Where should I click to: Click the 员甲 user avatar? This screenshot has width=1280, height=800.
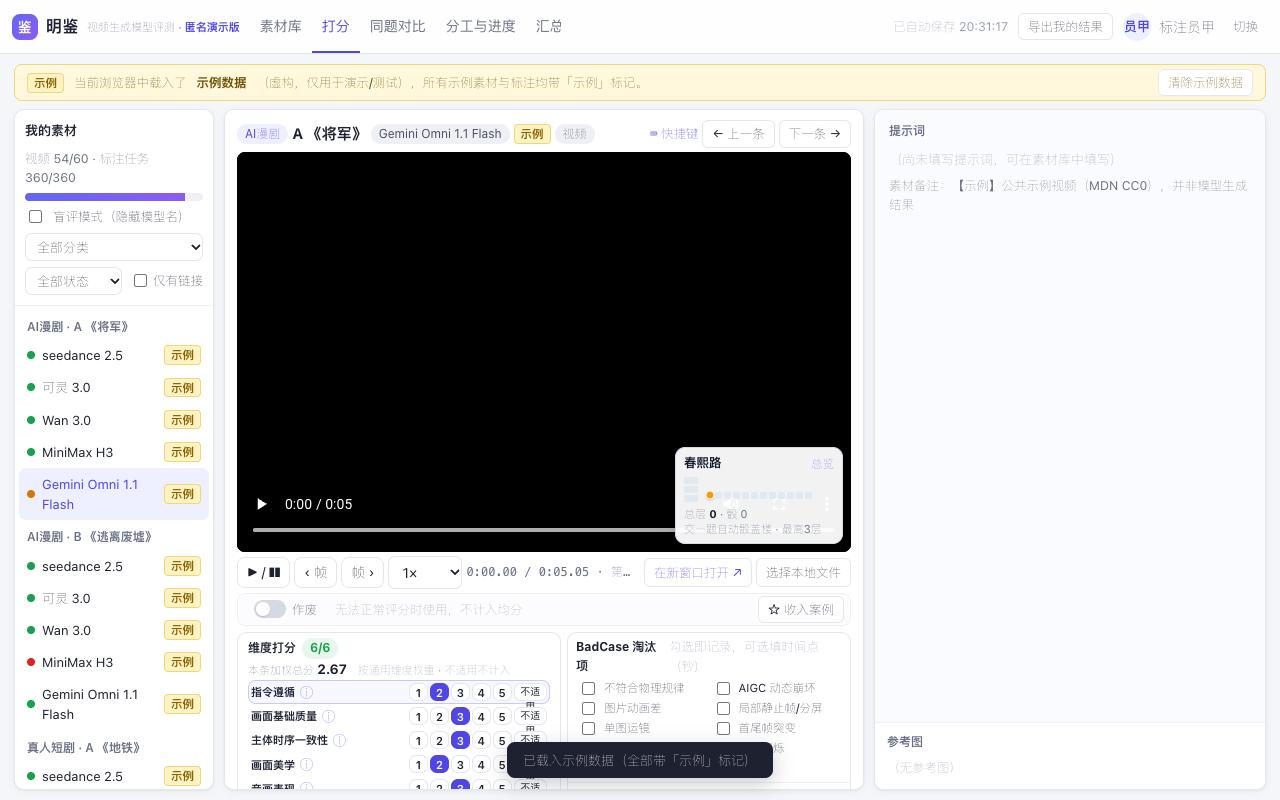(1137, 27)
